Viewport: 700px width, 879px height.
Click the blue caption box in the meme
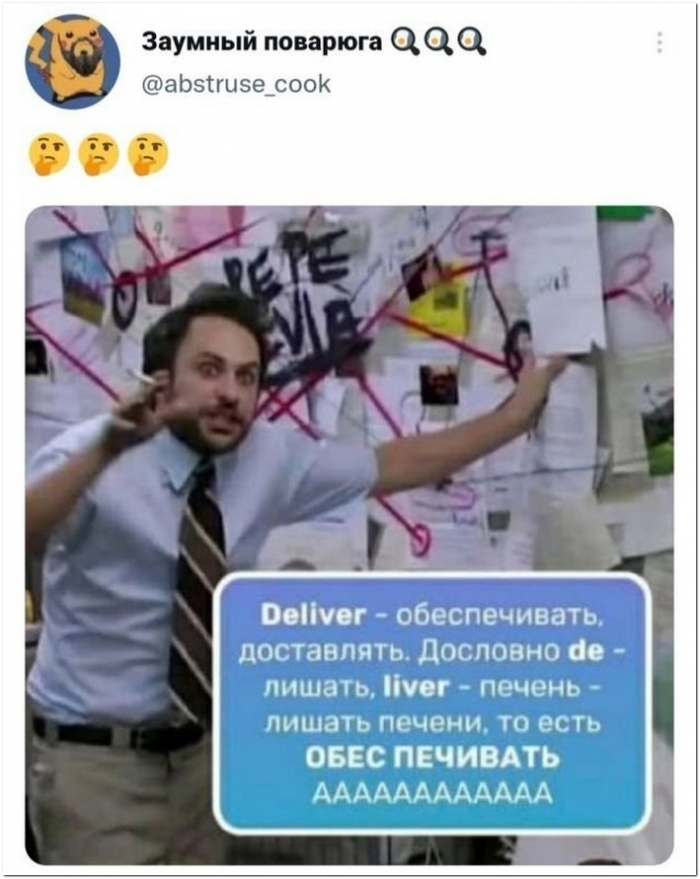pyautogui.click(x=432, y=704)
